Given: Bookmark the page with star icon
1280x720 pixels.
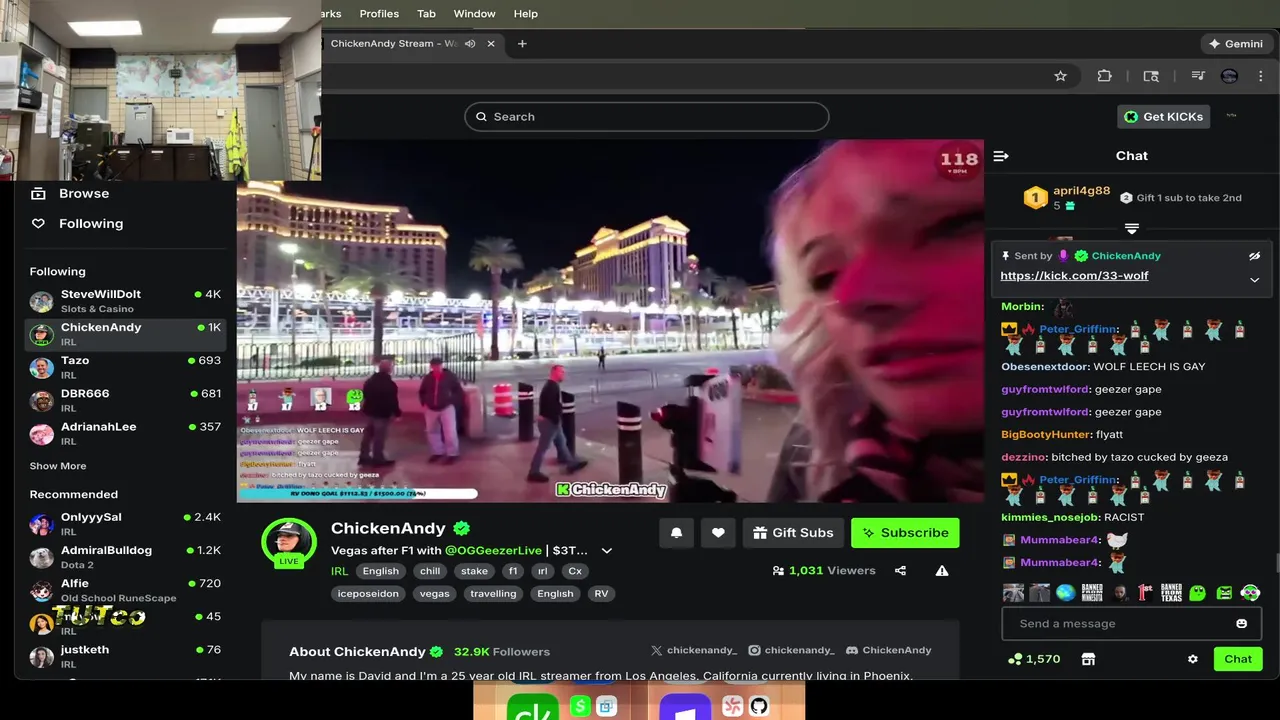Looking at the screenshot, I should (x=1060, y=76).
